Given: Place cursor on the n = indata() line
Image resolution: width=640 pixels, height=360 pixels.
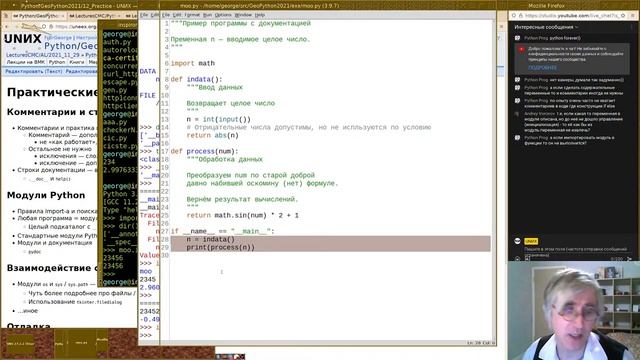Looking at the screenshot, I should (211, 239).
